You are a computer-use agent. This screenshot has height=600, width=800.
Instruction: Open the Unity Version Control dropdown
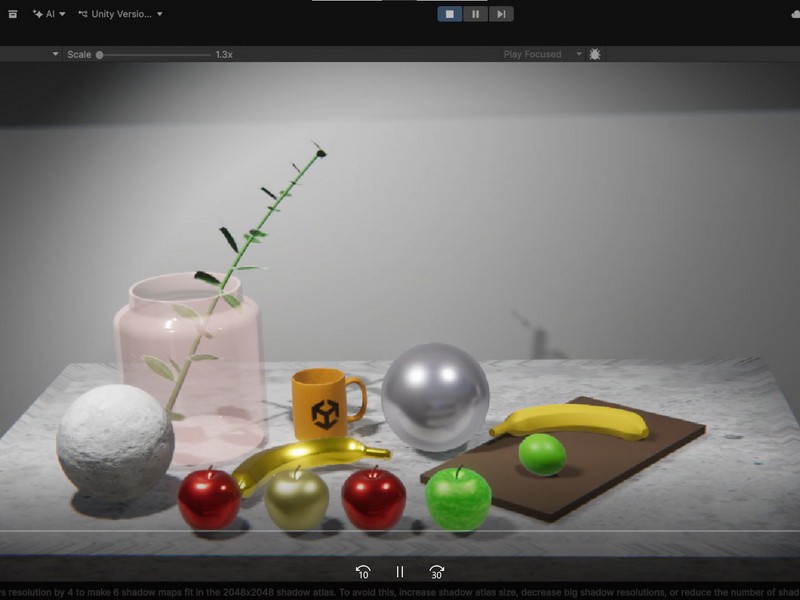pyautogui.click(x=120, y=14)
